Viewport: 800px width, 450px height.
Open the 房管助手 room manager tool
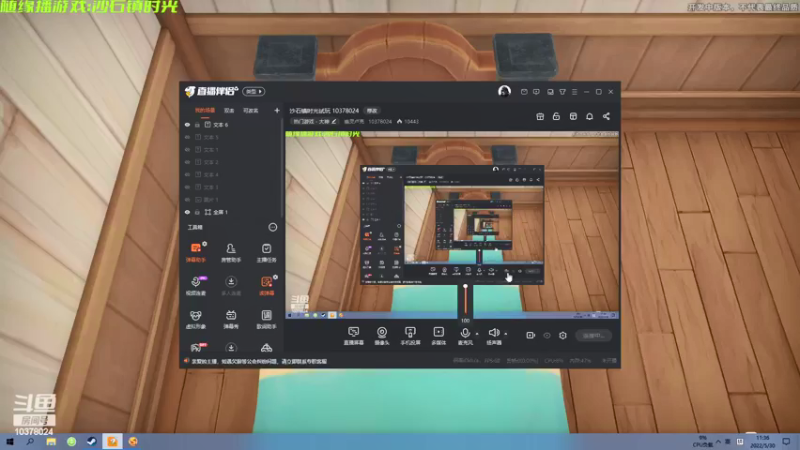pos(231,253)
